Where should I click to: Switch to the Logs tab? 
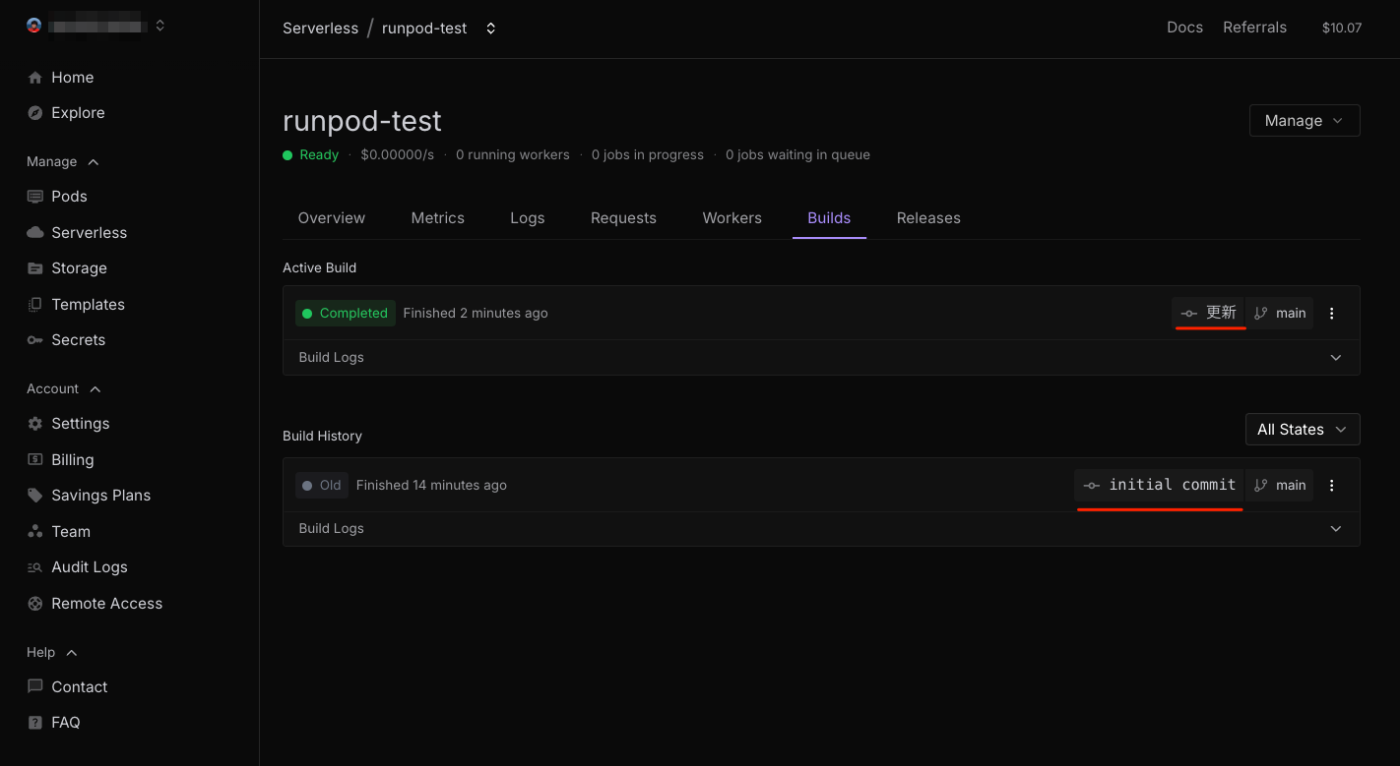coord(527,218)
